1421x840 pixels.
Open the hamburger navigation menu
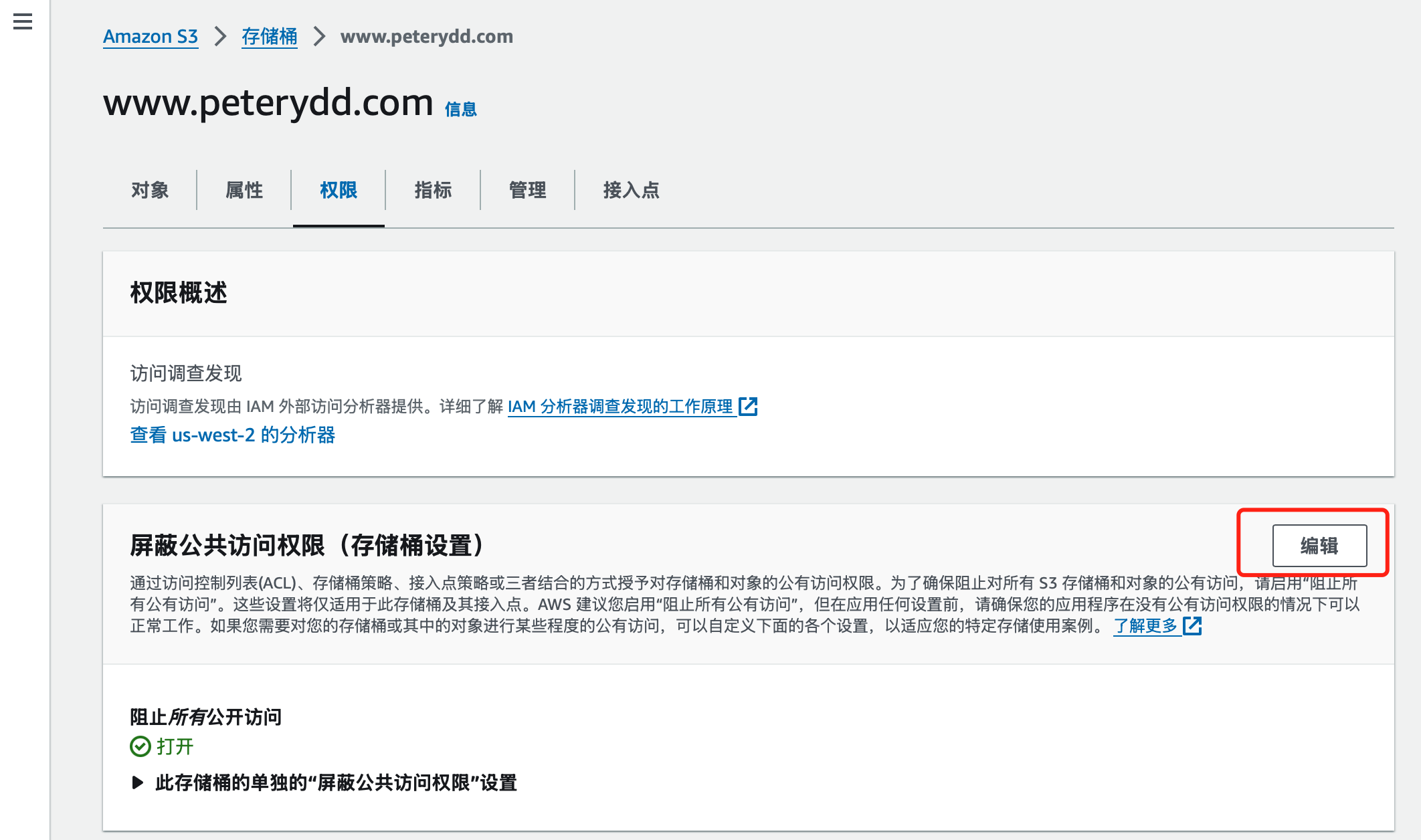click(x=23, y=21)
